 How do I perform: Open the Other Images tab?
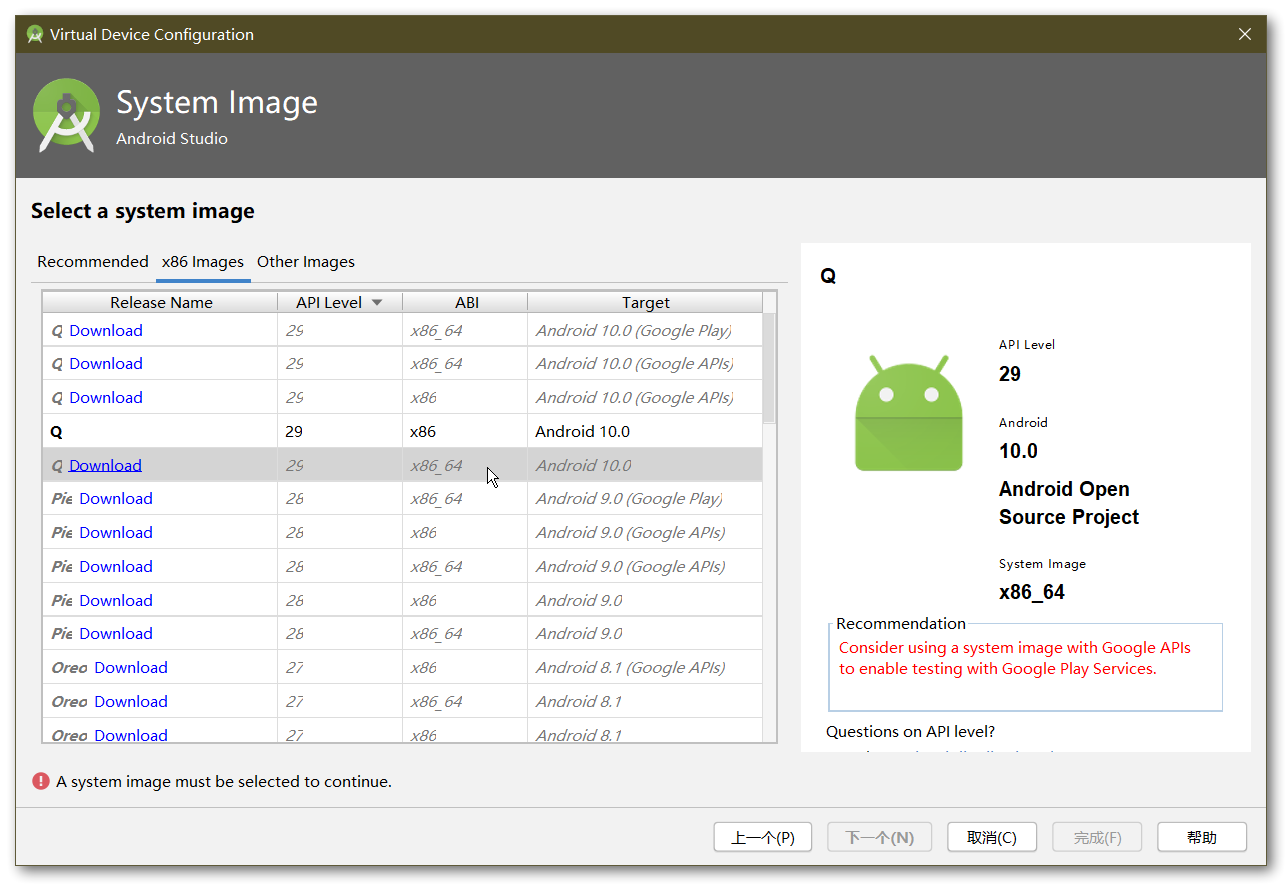tap(305, 262)
